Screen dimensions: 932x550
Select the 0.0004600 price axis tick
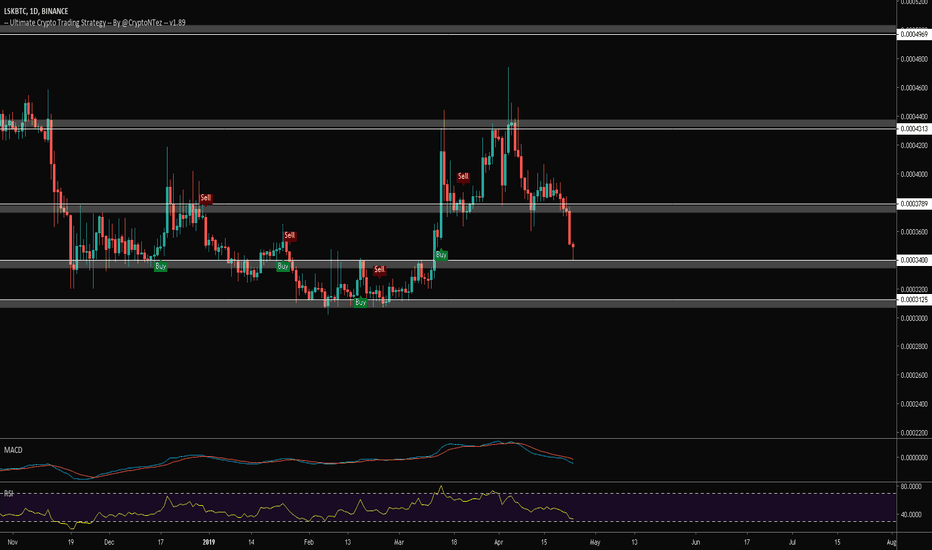[914, 88]
